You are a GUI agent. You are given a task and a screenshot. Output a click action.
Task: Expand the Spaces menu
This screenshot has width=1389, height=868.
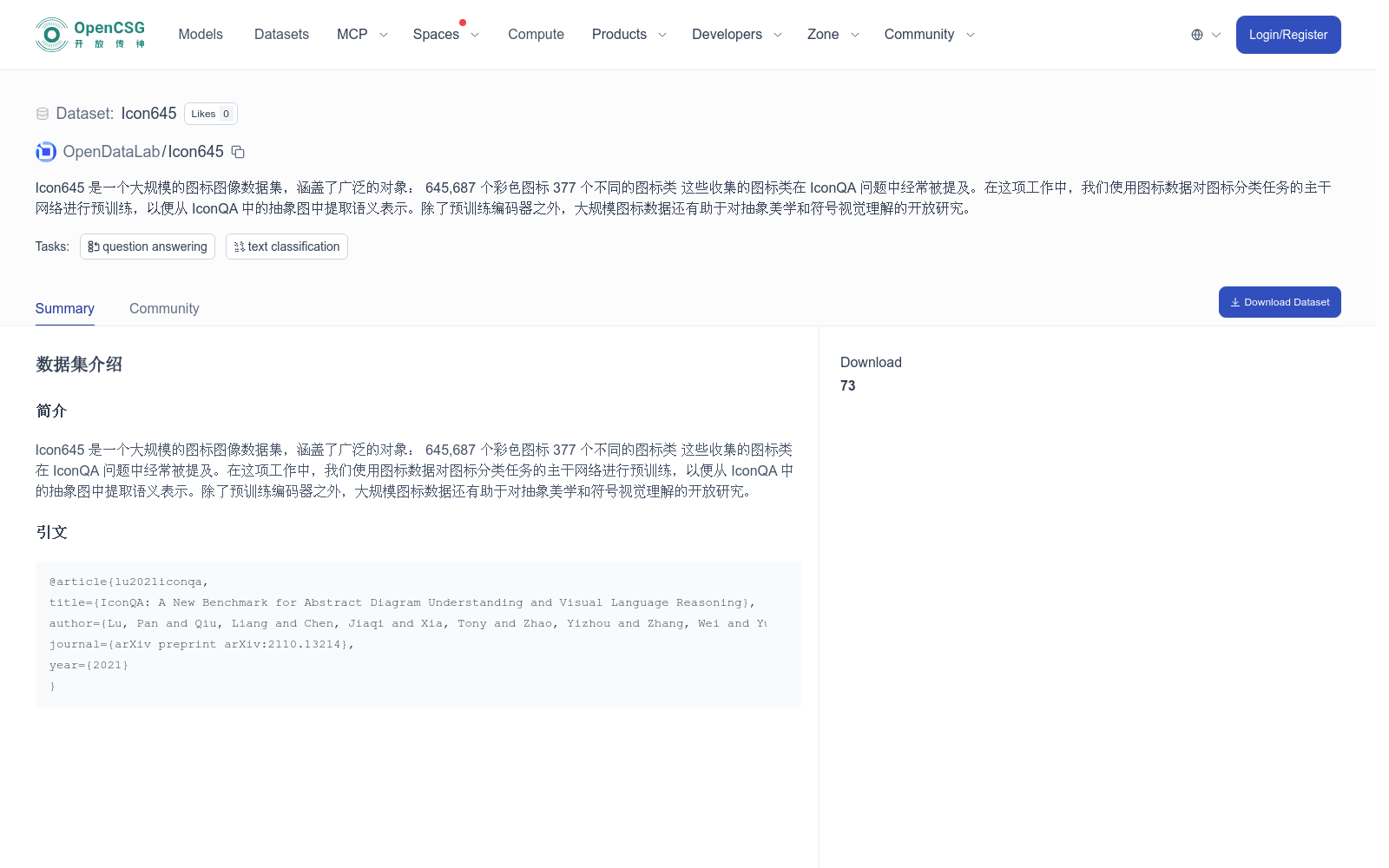pos(446,35)
